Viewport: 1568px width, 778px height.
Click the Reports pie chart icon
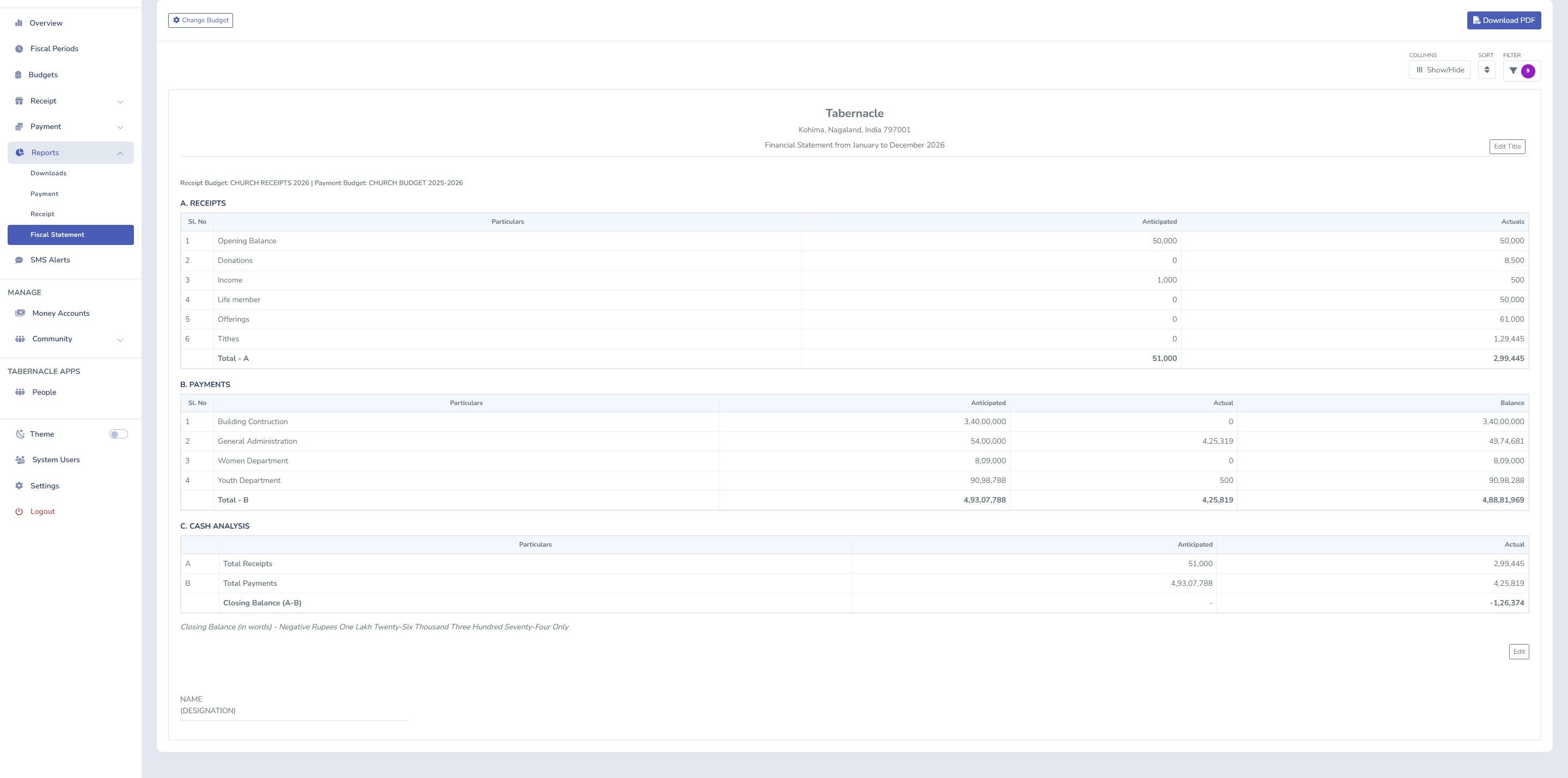pos(20,153)
